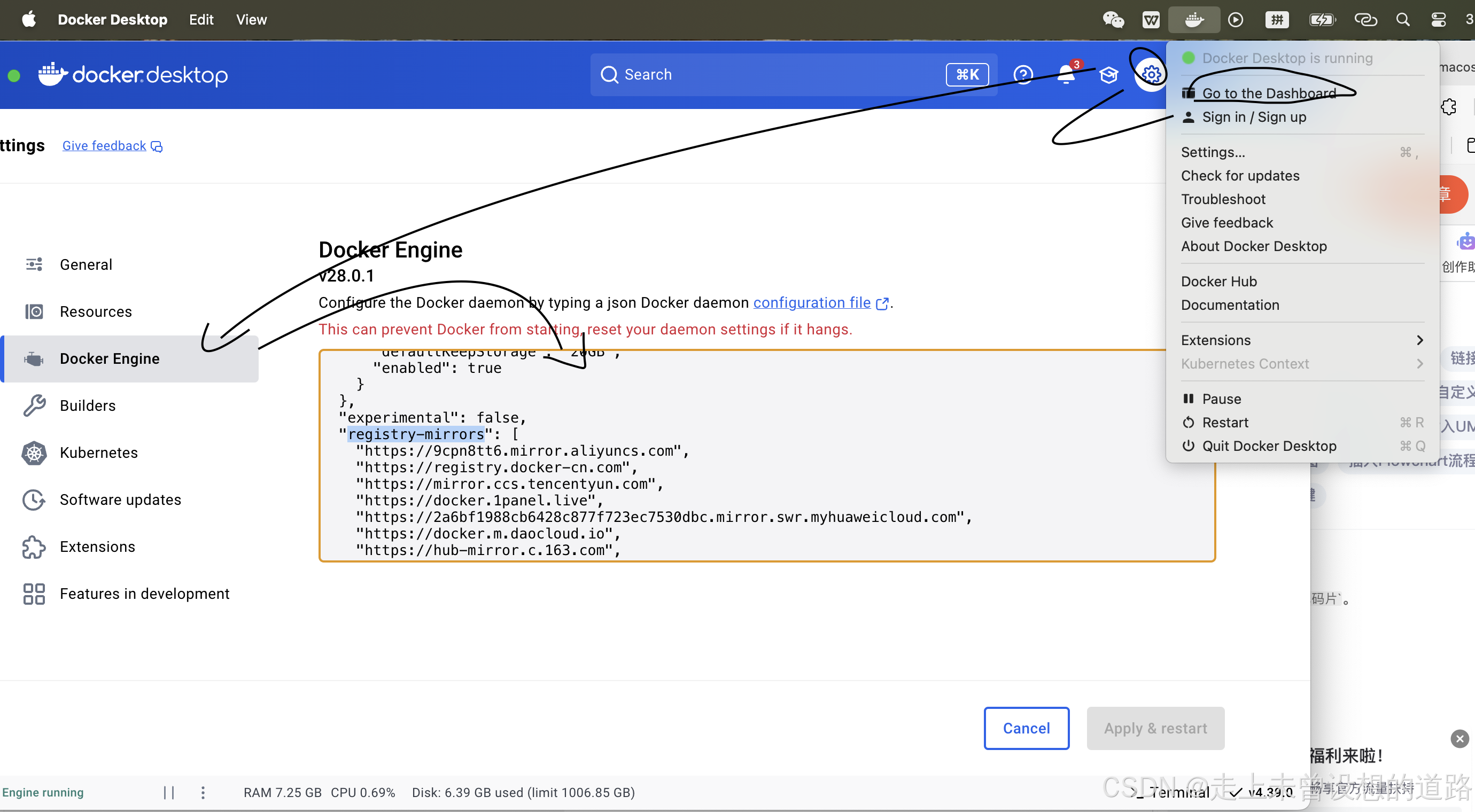
Task: Select Kubernetes in settings sidebar
Action: pyautogui.click(x=98, y=452)
